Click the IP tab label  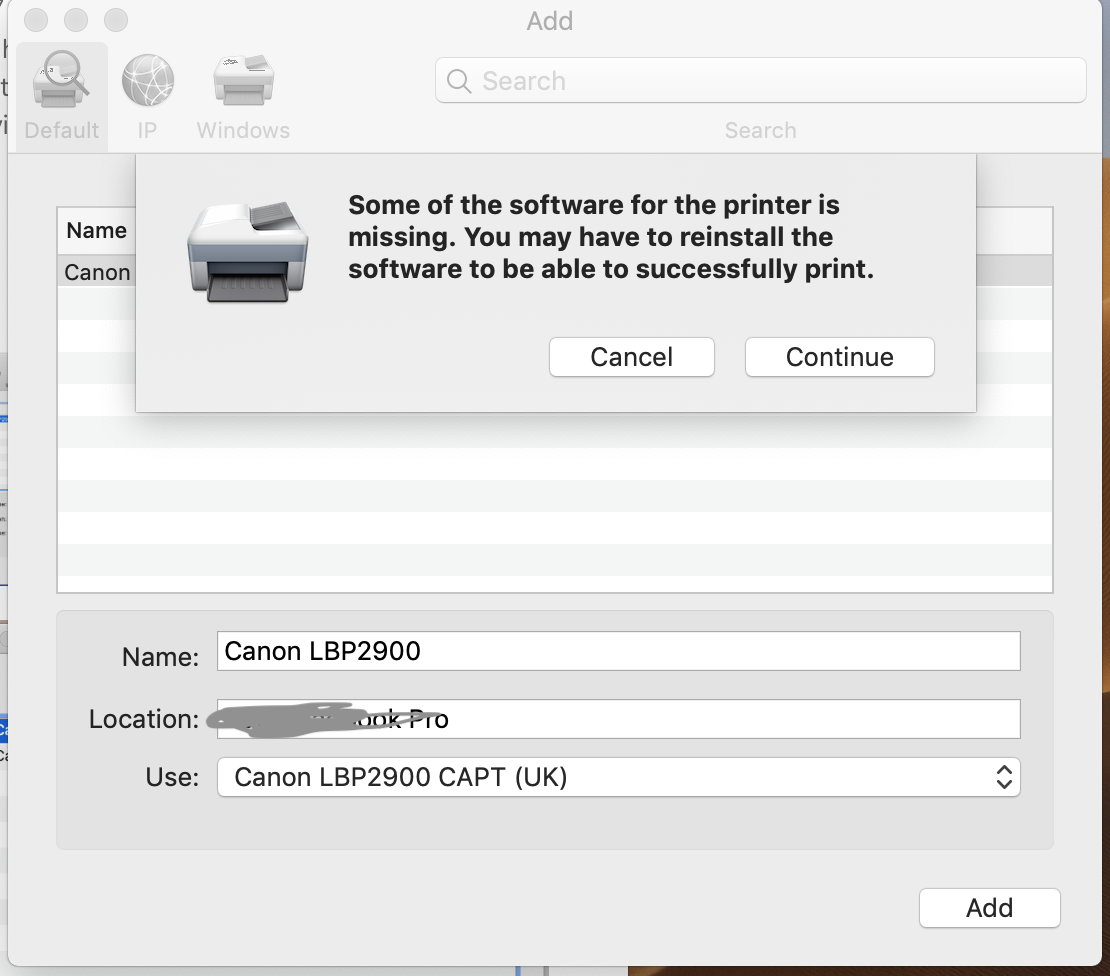(x=147, y=130)
